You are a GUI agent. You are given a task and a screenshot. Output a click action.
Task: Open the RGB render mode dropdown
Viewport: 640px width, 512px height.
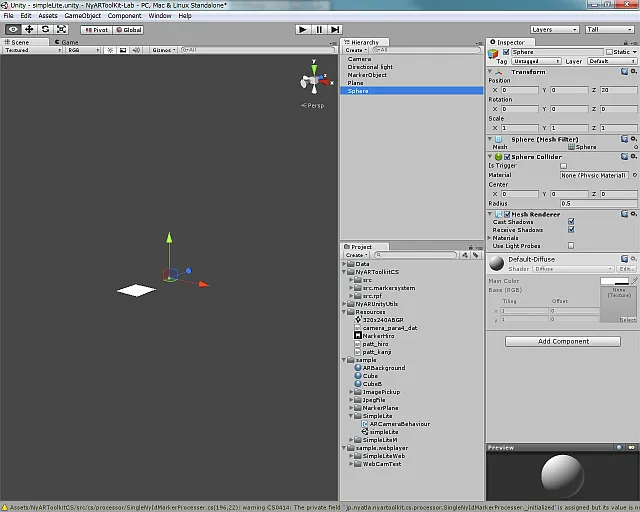click(84, 50)
